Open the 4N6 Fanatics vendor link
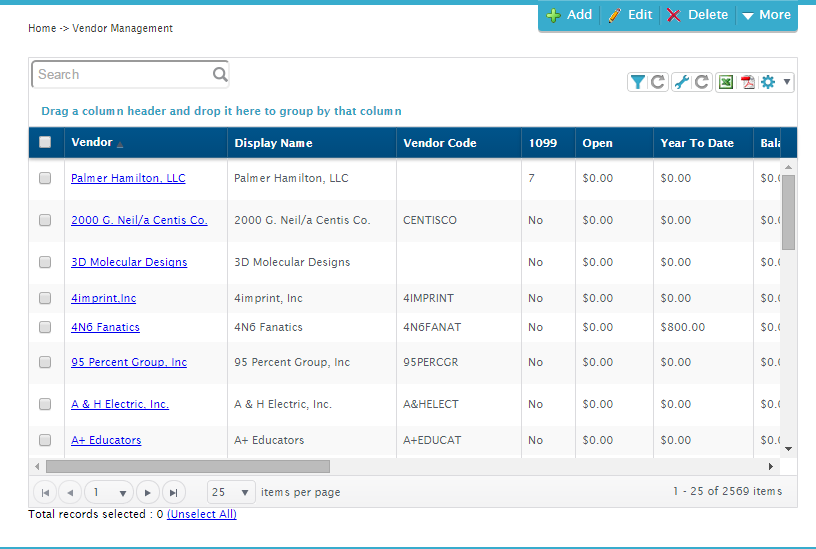The image size is (816, 549). (105, 327)
